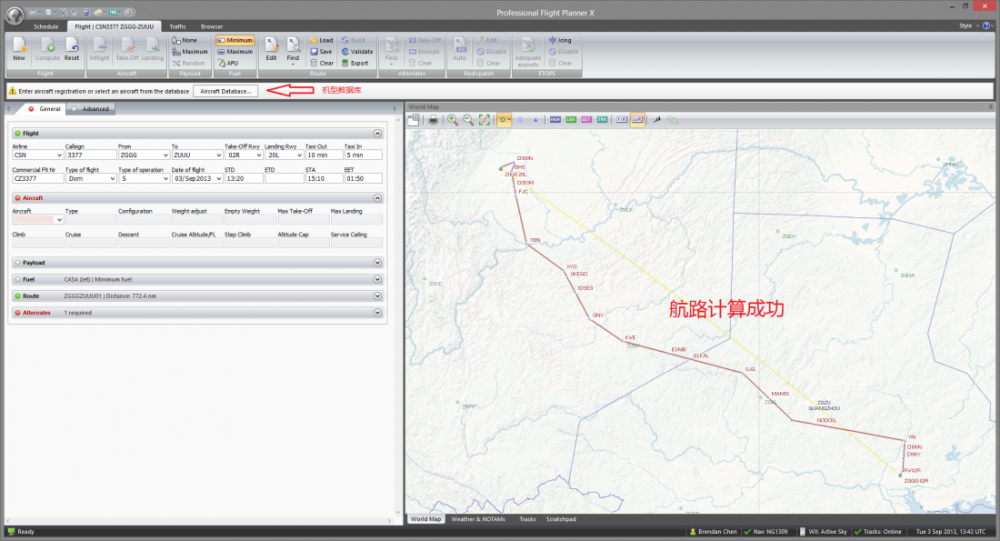This screenshot has width=1000, height=541.
Task: Select Minimum fuel option
Action: click(235, 40)
